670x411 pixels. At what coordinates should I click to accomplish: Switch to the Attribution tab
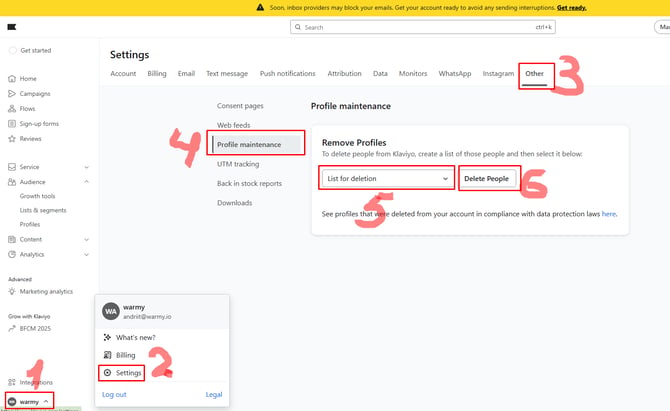[x=344, y=73]
